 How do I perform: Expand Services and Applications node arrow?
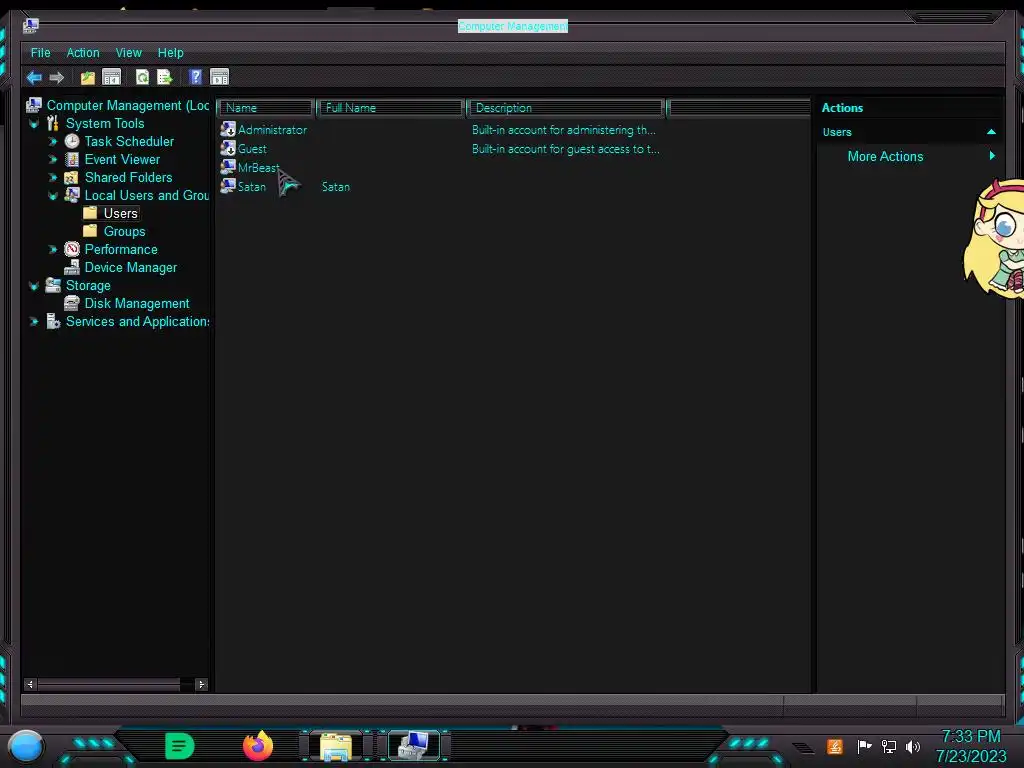coord(34,321)
